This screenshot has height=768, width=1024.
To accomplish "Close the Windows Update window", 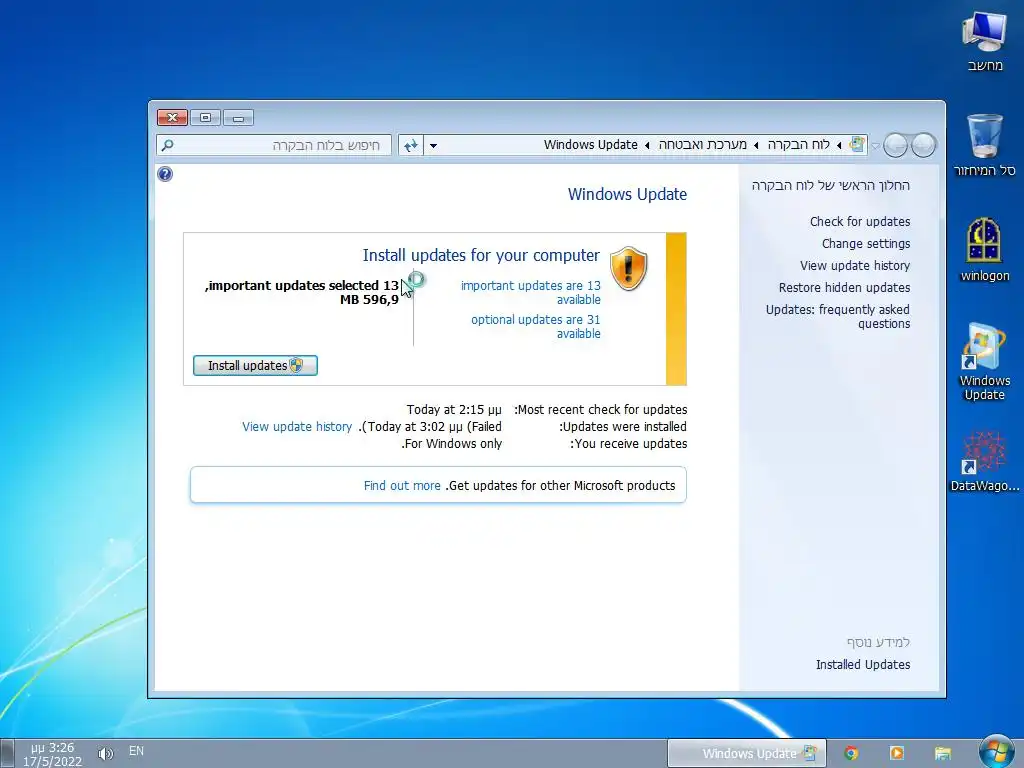I will (172, 118).
